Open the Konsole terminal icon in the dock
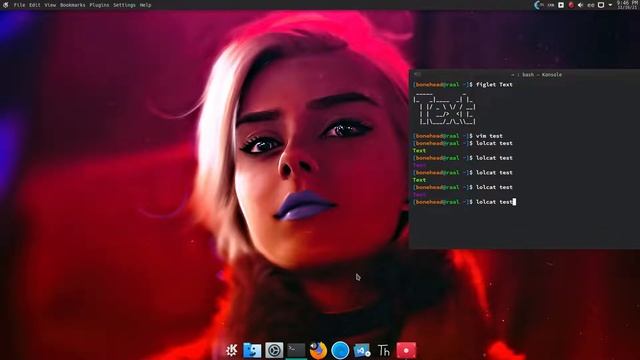 pyautogui.click(x=296, y=350)
